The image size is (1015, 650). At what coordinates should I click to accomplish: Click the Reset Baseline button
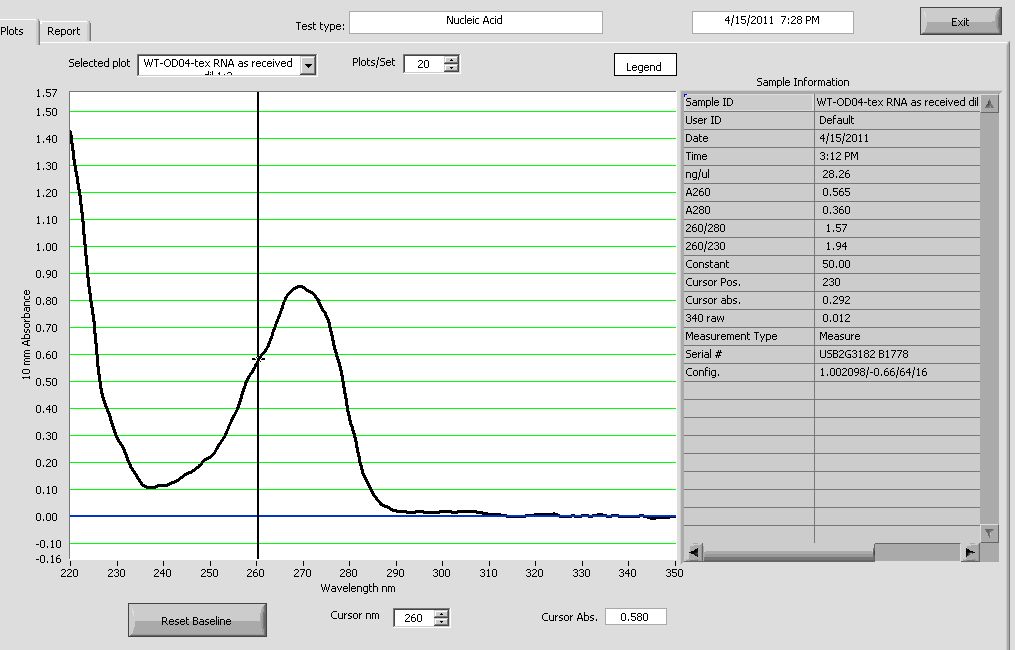pyautogui.click(x=197, y=621)
